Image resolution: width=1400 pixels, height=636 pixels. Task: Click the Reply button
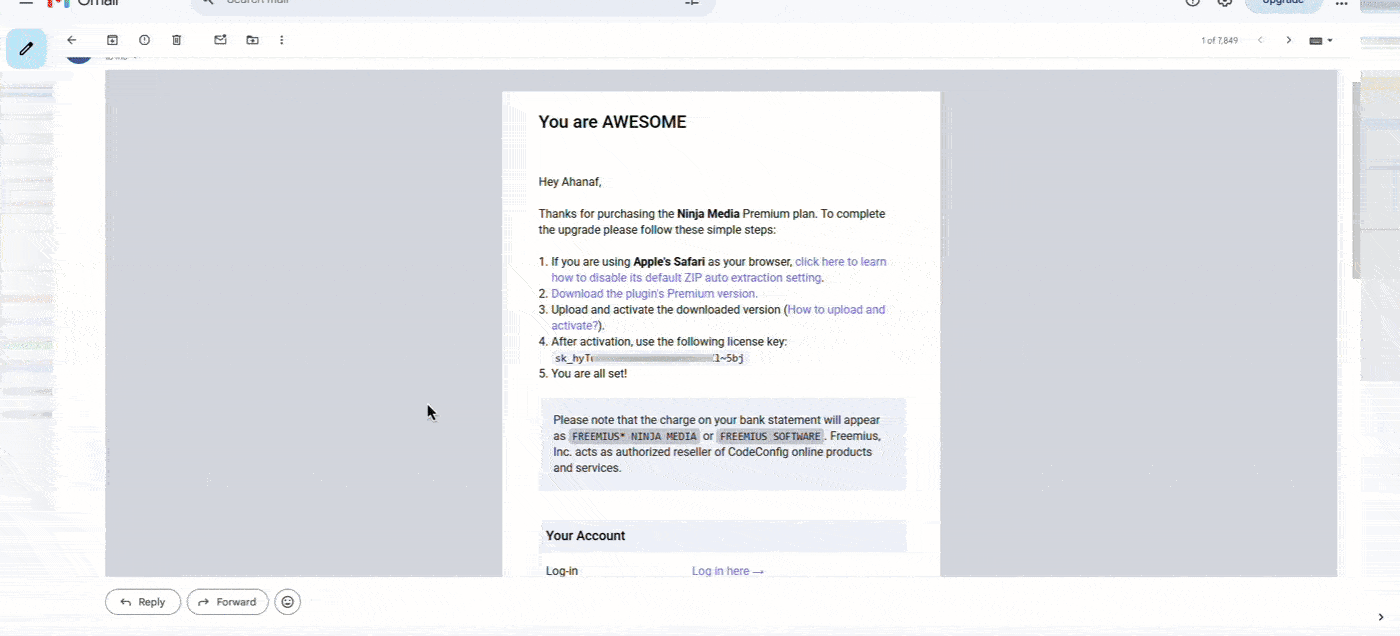point(143,602)
